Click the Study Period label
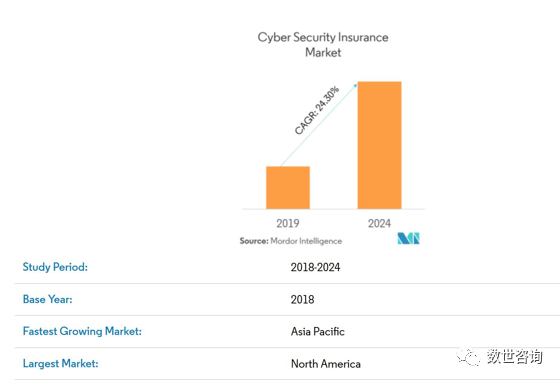560x382 pixels. 55,267
